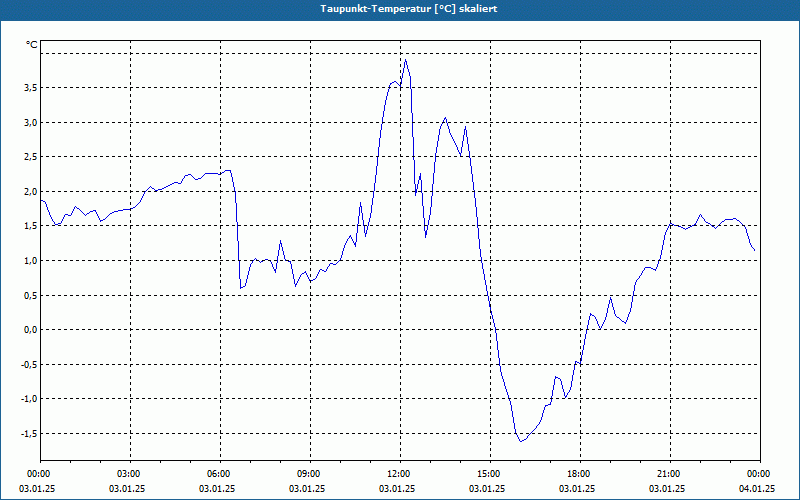
Task: Click the °C unit label on the axis
Action: 32,45
